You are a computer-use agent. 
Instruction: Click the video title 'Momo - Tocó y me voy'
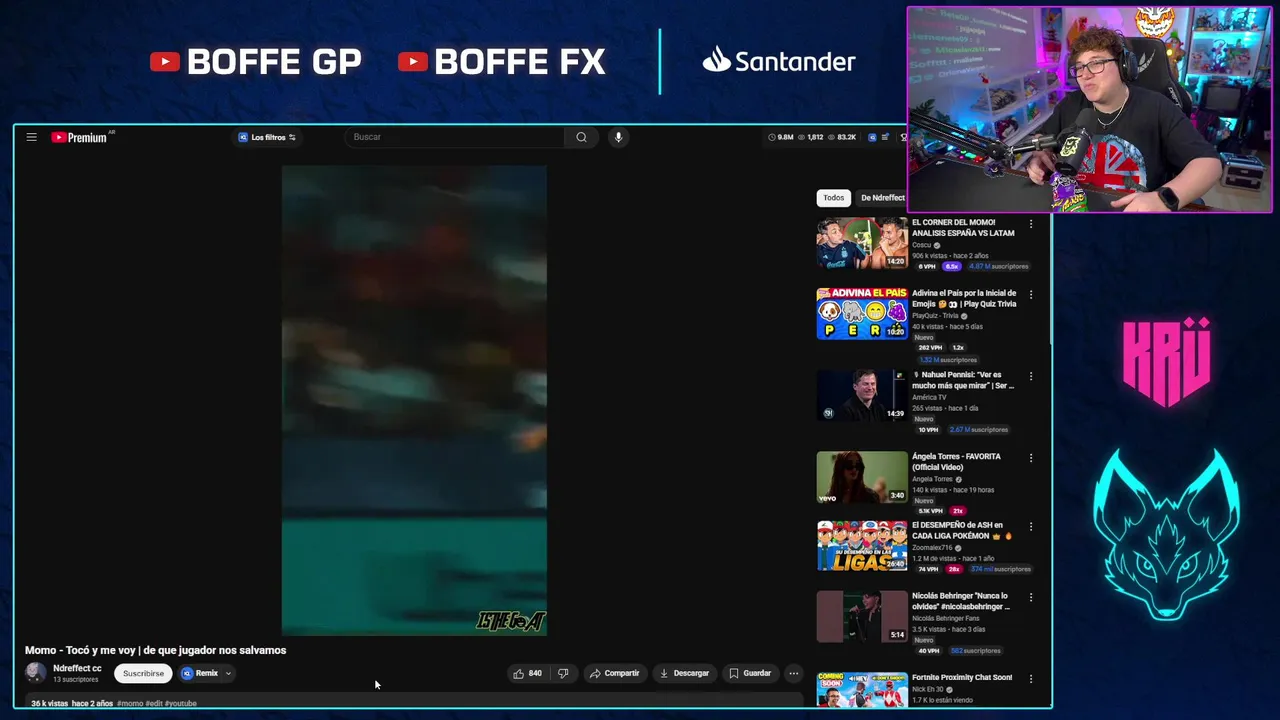(x=156, y=650)
